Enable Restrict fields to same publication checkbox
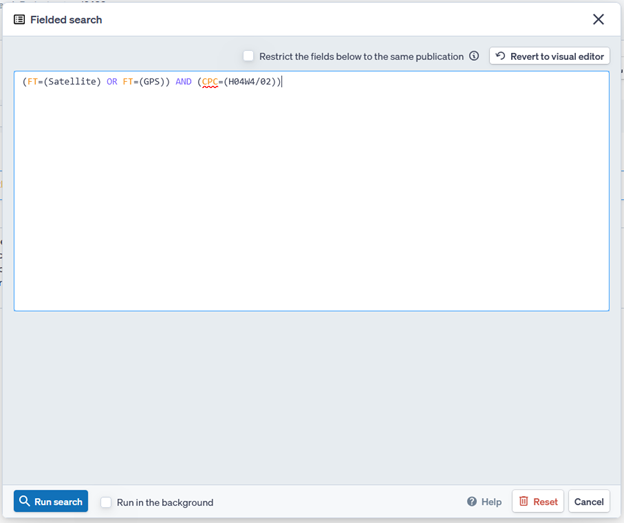Screen dimensions: 624x523 (x=249, y=57)
